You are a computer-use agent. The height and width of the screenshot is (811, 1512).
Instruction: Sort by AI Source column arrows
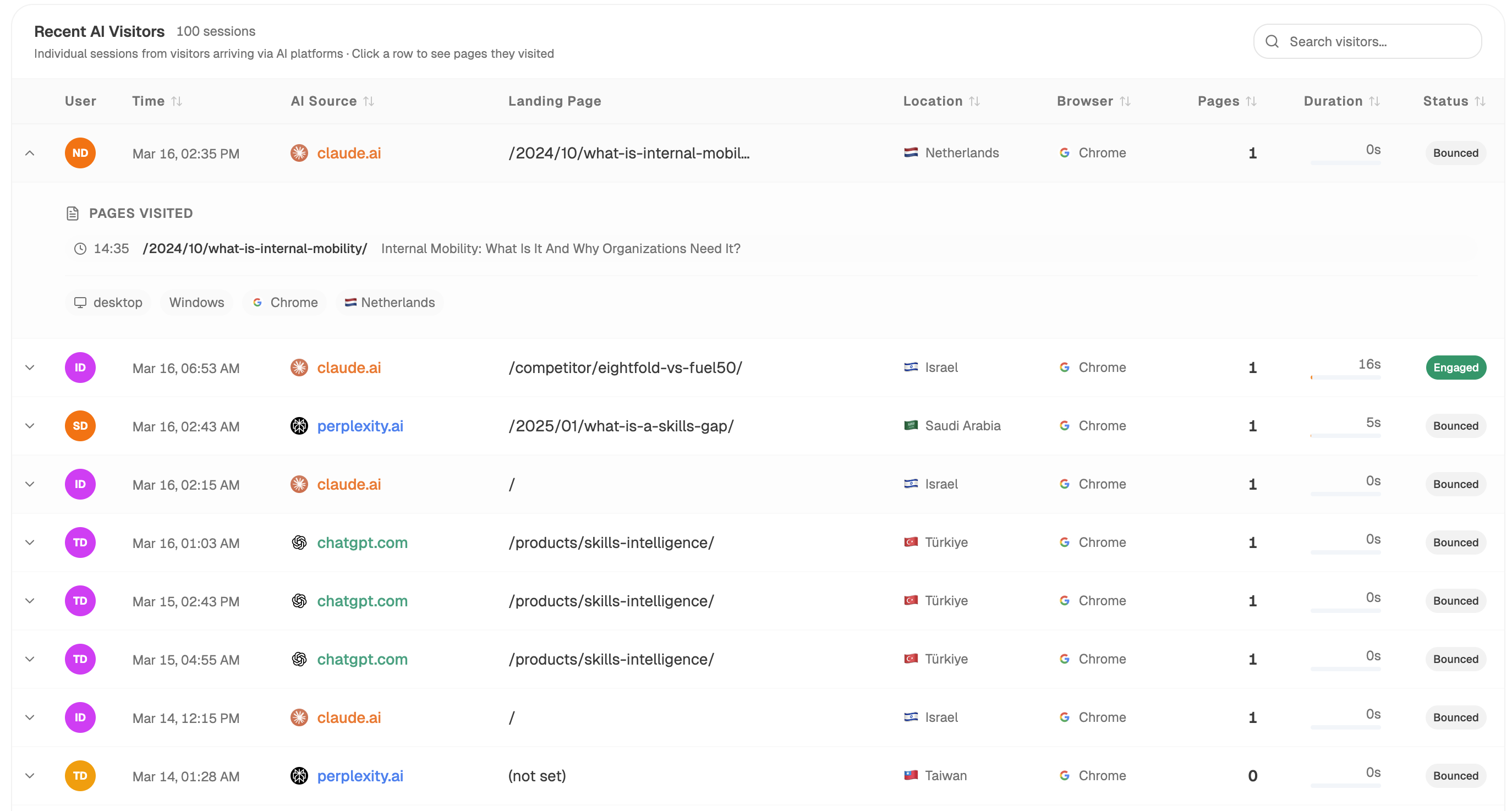pos(369,102)
